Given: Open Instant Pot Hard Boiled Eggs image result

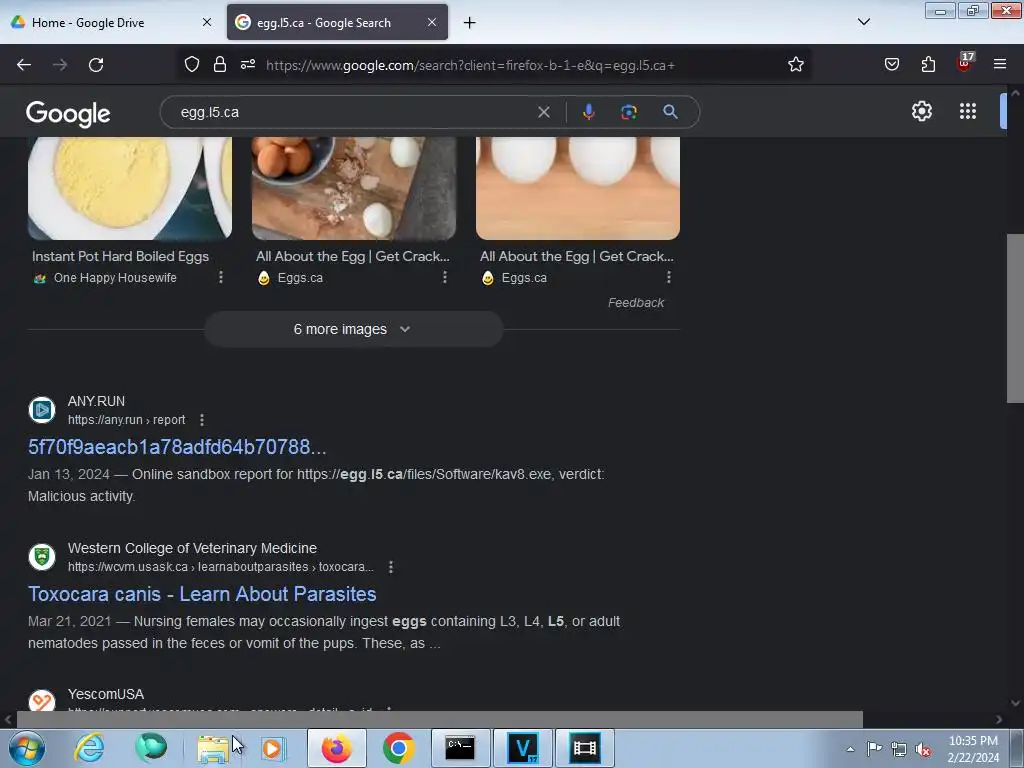Looking at the screenshot, I should 120,256.
